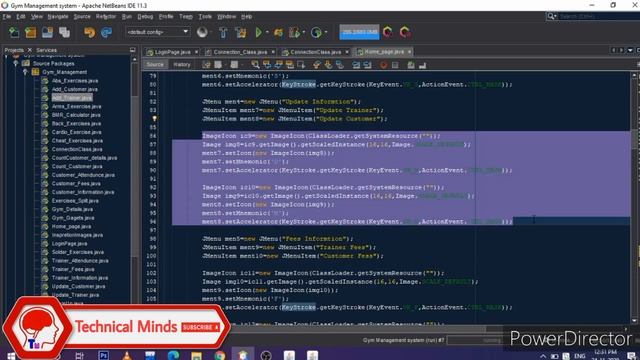The width and height of the screenshot is (640, 360).
Task: Click the blue memory usage bar
Action: coord(359,32)
